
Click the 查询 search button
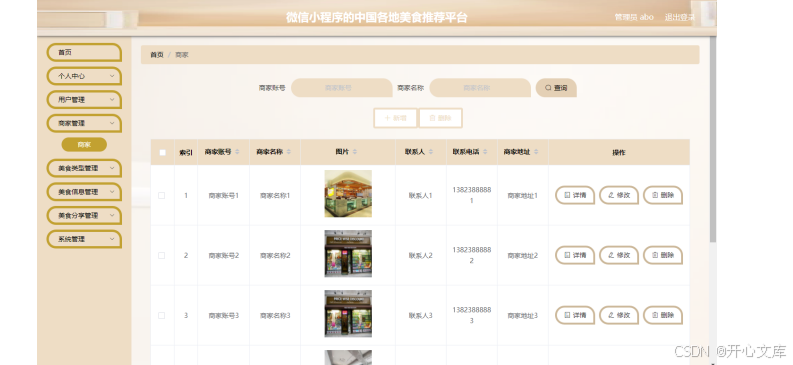click(x=556, y=88)
